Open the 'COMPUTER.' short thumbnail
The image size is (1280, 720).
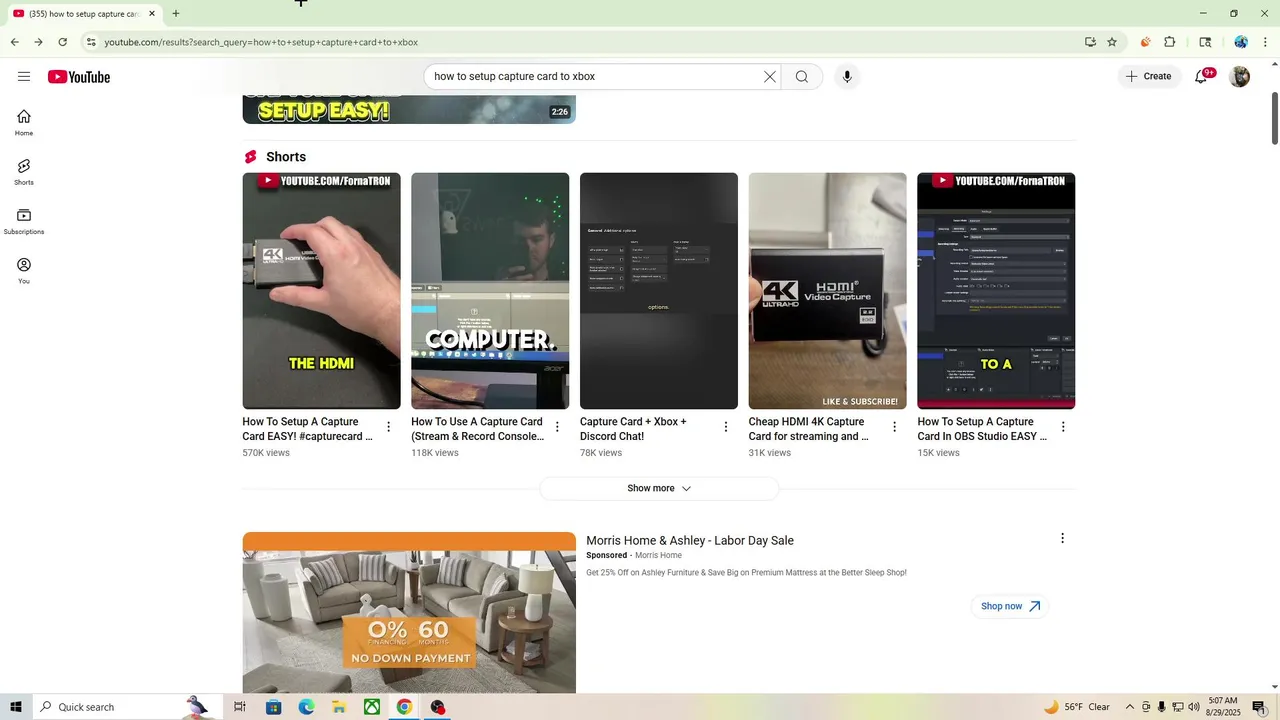click(490, 291)
